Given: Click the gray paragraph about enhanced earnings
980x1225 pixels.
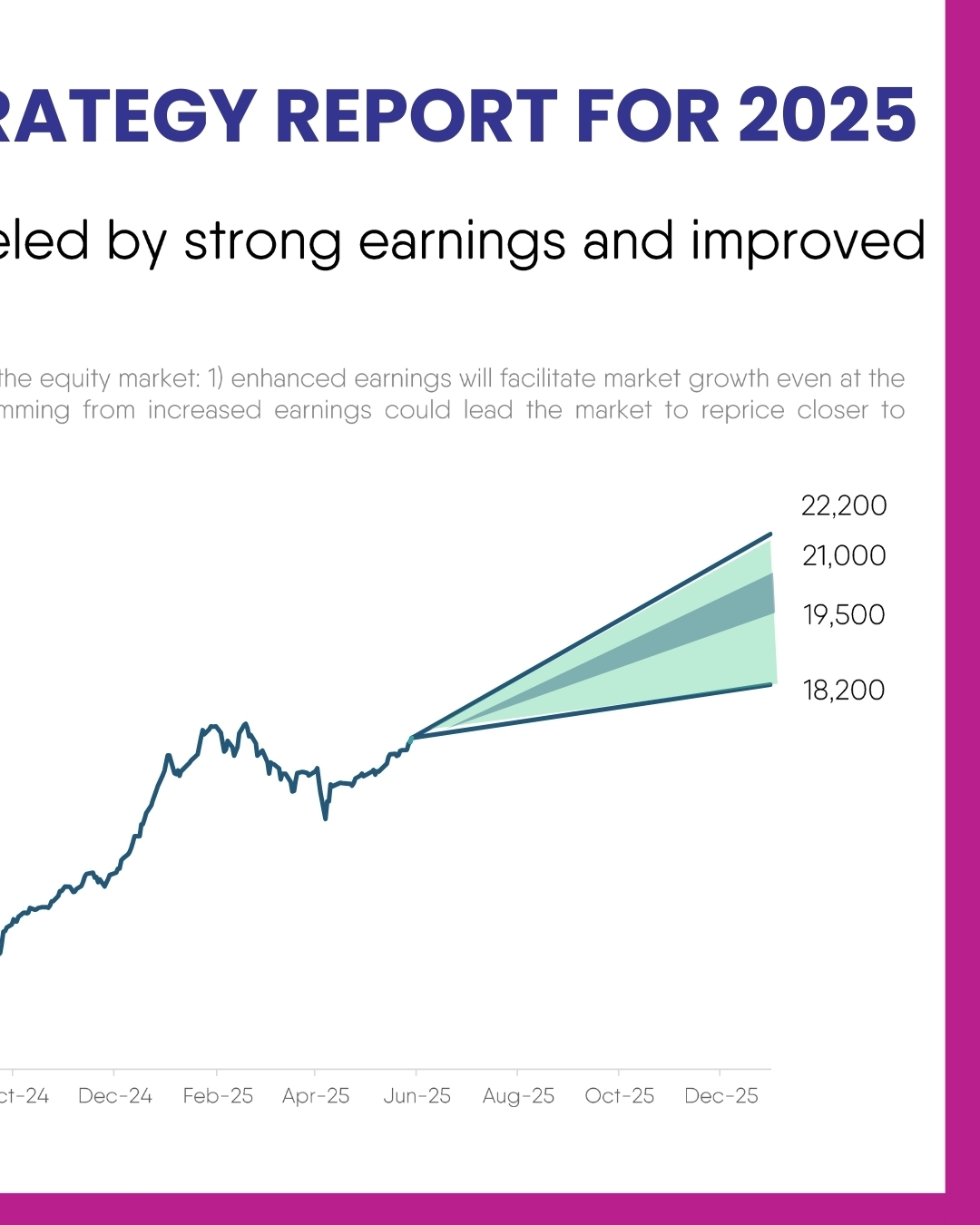Looking at the screenshot, I should [453, 394].
